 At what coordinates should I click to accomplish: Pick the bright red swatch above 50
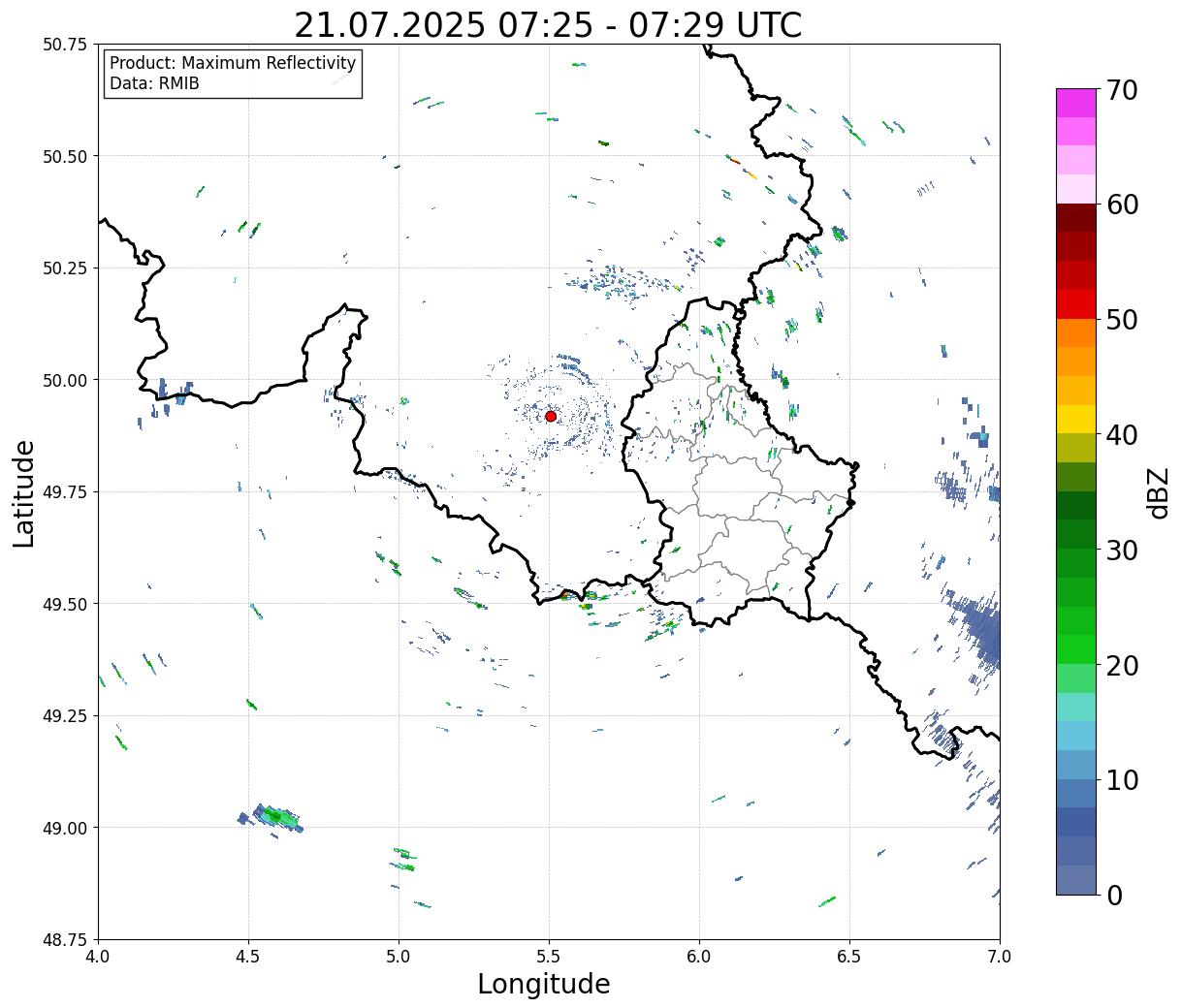pyautogui.click(x=1076, y=304)
